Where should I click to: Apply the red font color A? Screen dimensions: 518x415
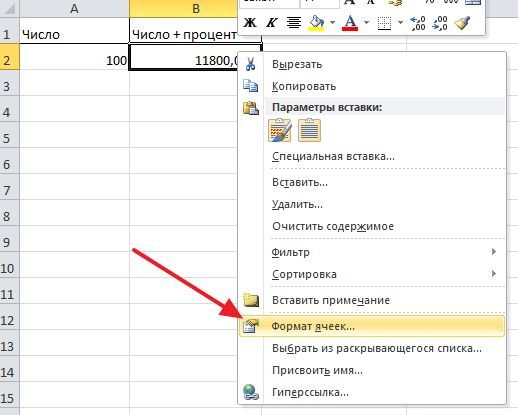(350, 23)
